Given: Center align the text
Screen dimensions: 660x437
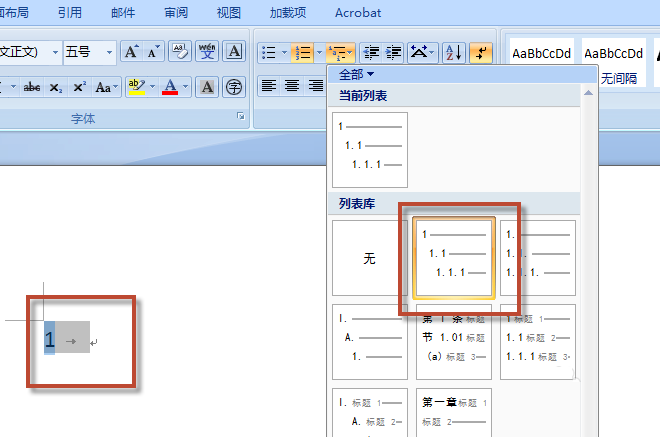Looking at the screenshot, I should pos(292,86).
